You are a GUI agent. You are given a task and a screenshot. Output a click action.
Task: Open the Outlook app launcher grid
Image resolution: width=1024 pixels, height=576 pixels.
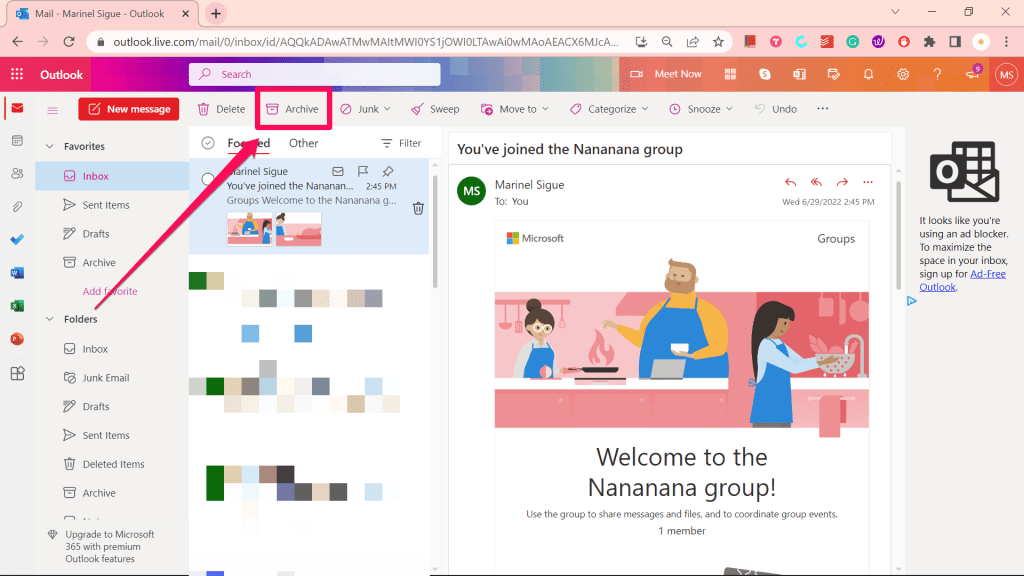17,74
